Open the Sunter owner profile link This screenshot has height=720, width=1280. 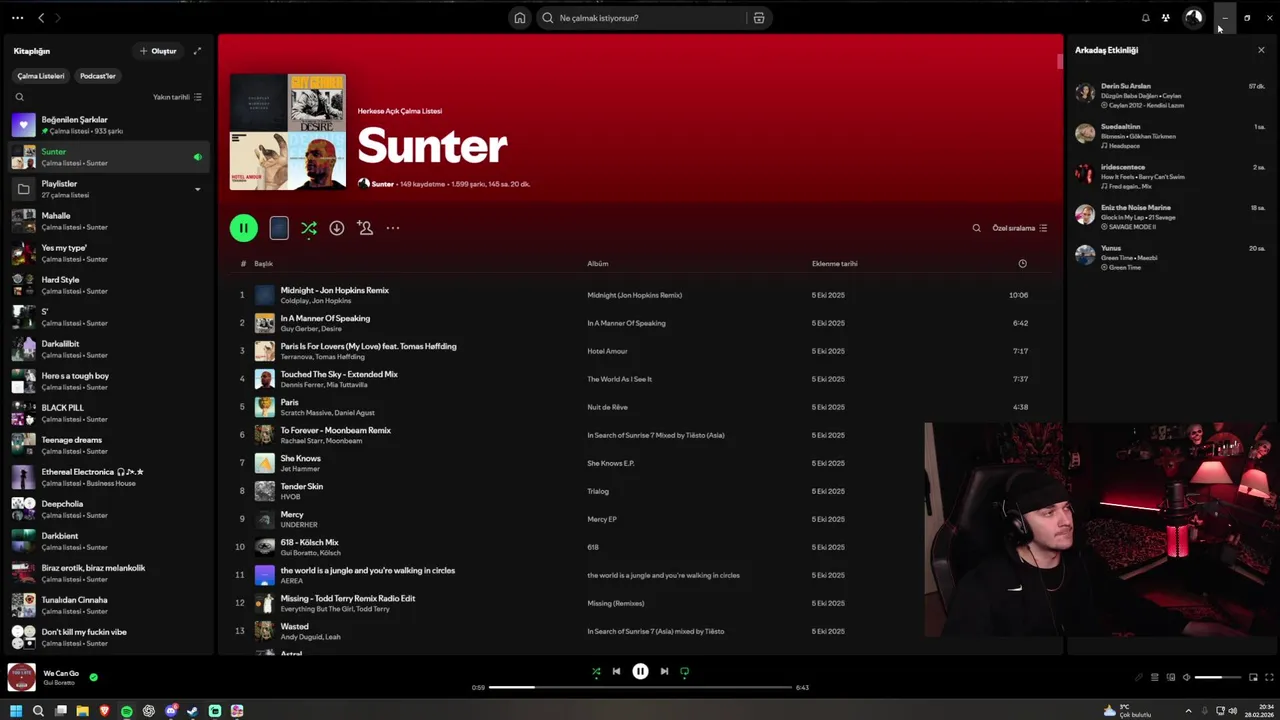(383, 184)
